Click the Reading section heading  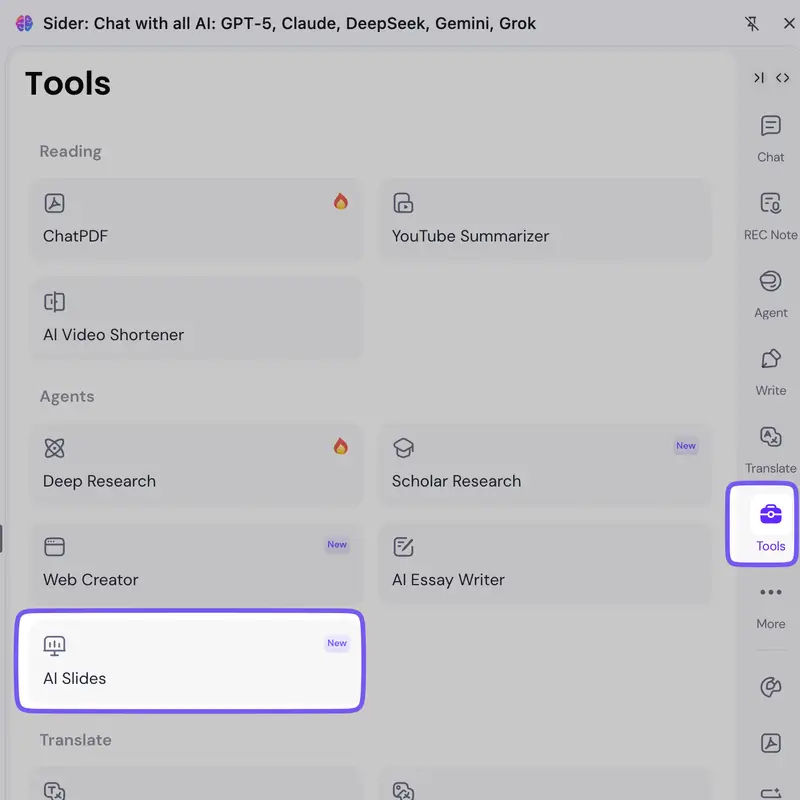point(70,152)
